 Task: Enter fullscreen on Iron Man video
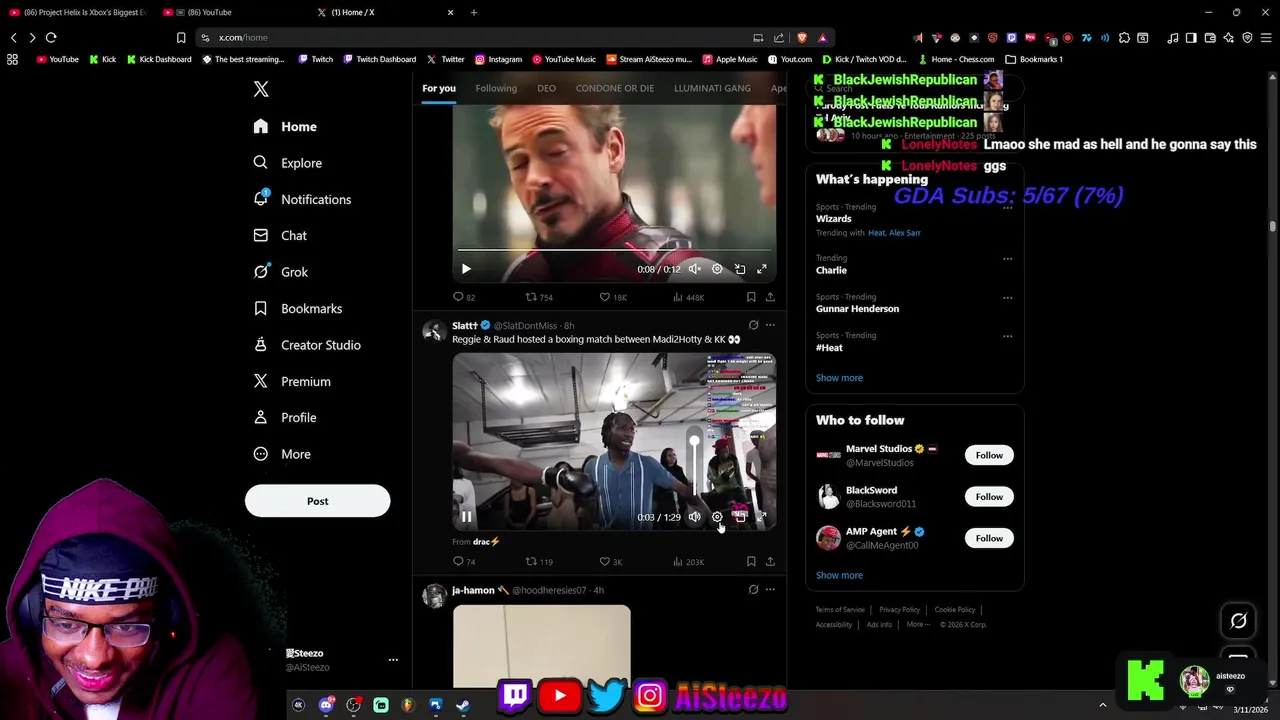coord(762,269)
